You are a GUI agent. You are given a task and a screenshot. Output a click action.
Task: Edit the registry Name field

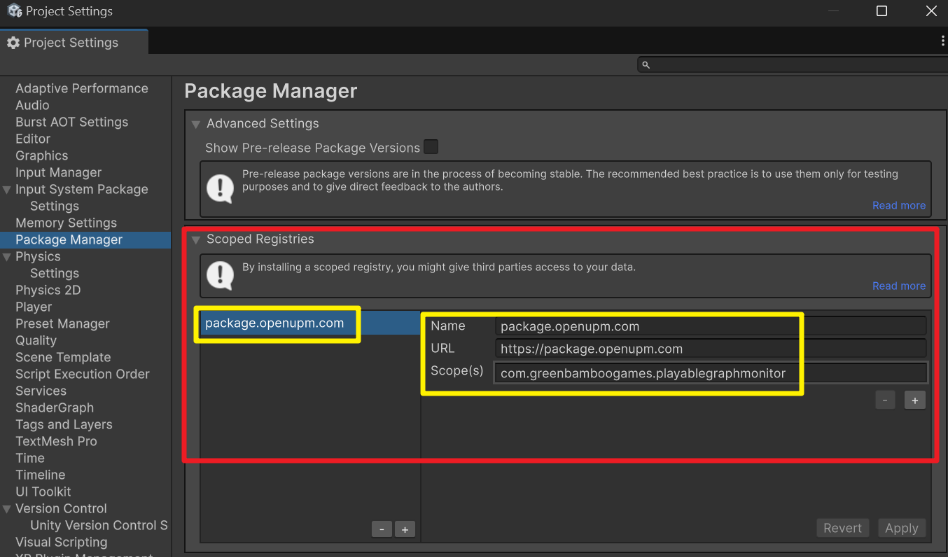point(710,327)
